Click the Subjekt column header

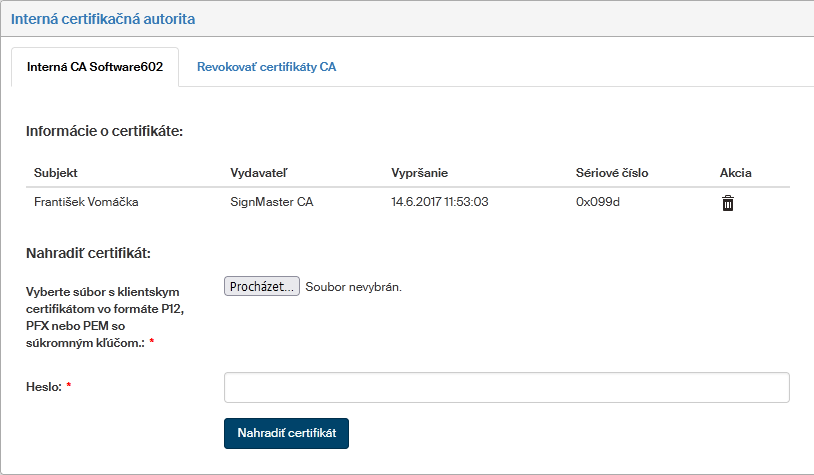coord(56,172)
